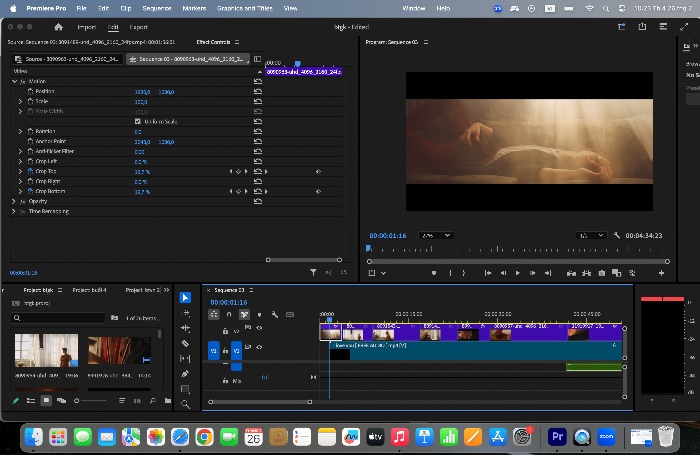Image resolution: width=700 pixels, height=455 pixels.
Task: Select the Slip tool
Action: pos(185,359)
